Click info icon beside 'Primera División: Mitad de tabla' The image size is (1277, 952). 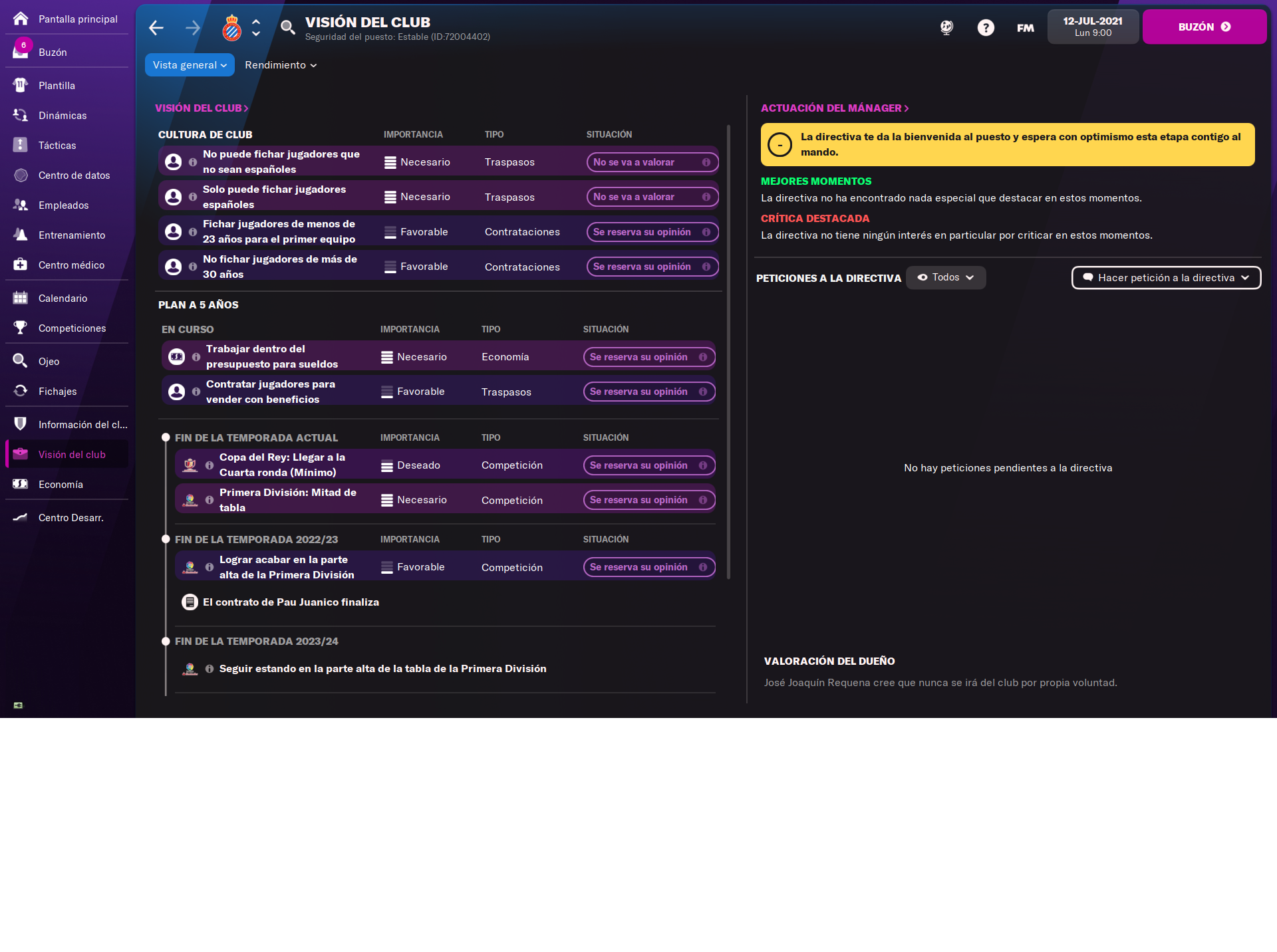[210, 500]
